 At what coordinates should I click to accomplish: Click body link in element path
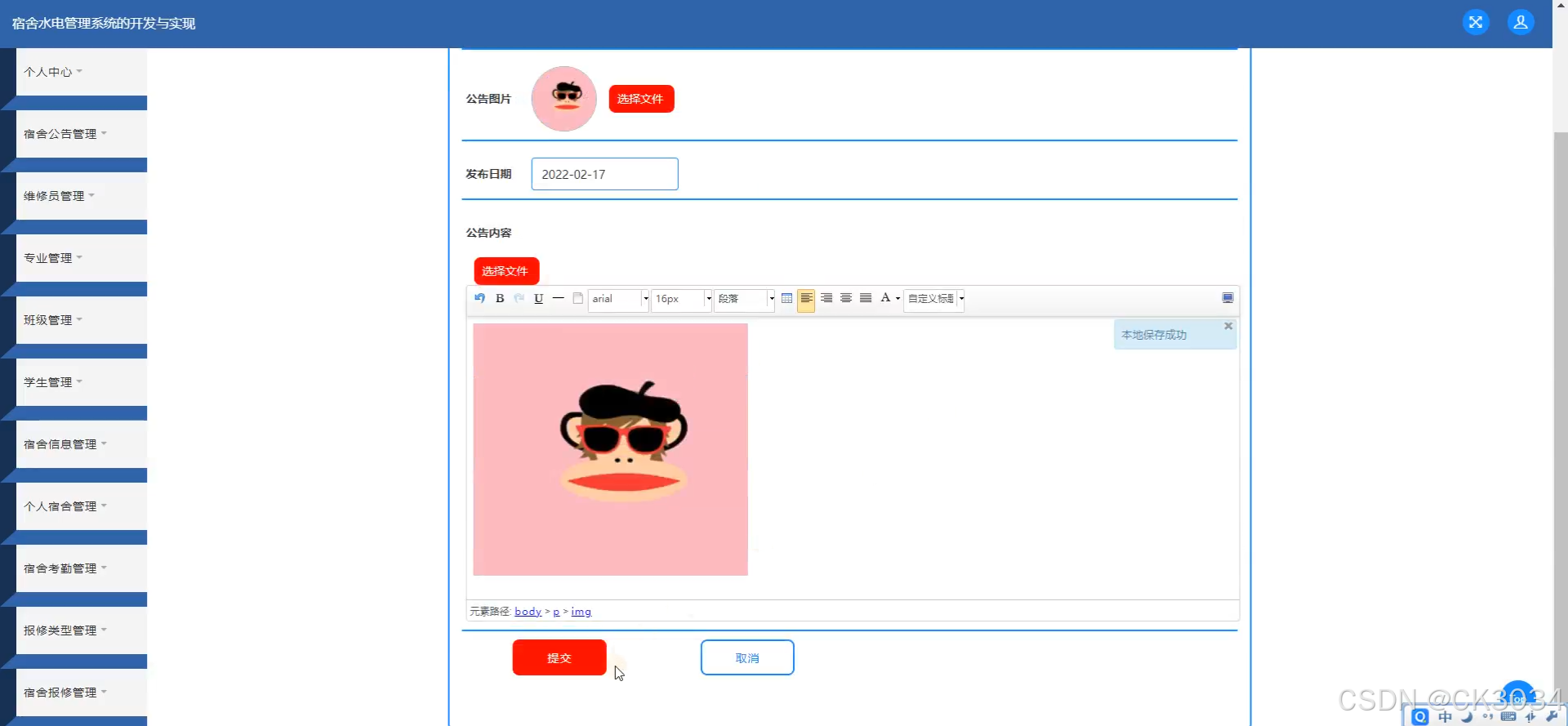(x=528, y=612)
